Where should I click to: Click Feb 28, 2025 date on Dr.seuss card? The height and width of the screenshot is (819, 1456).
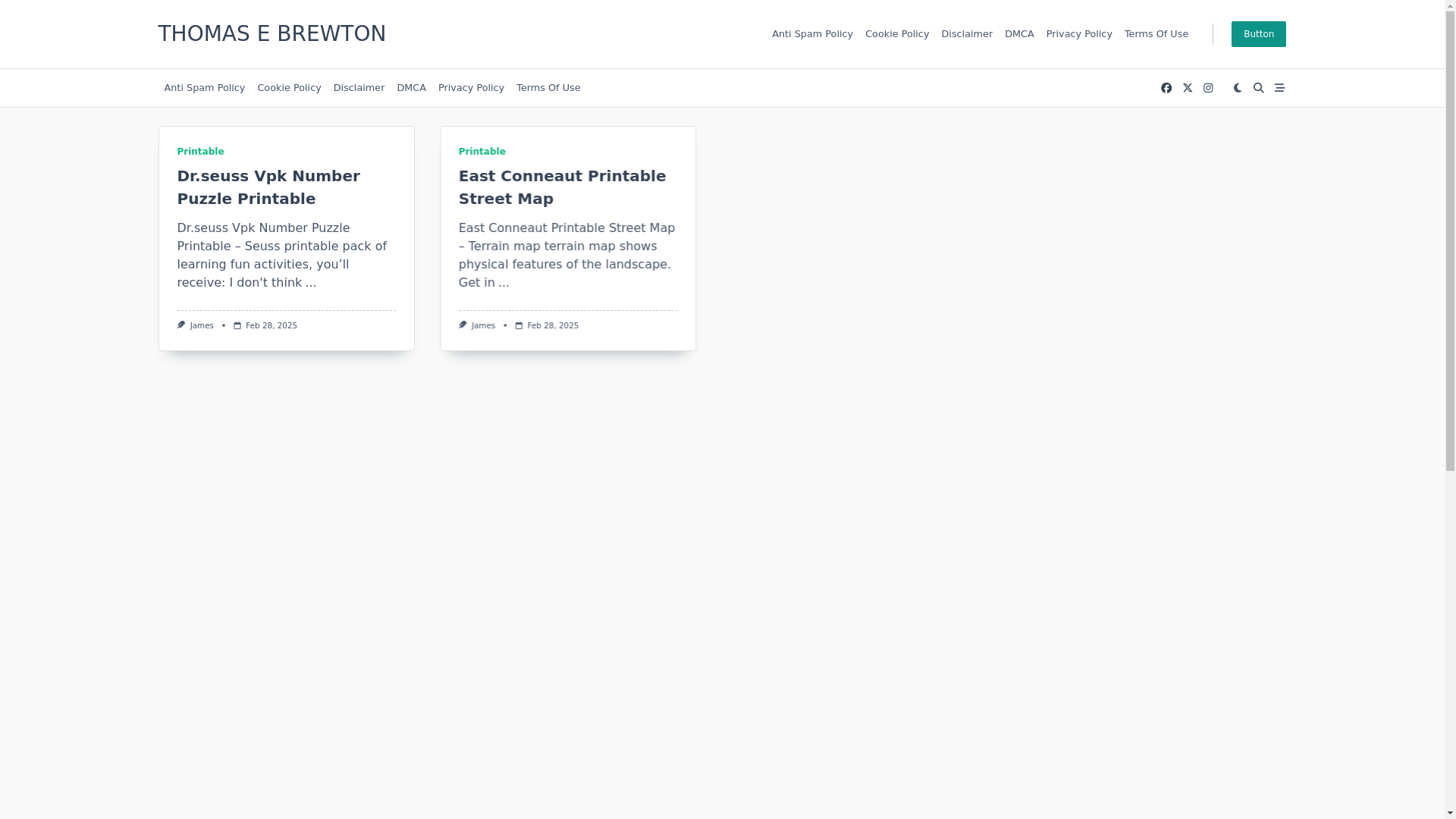[x=271, y=326]
